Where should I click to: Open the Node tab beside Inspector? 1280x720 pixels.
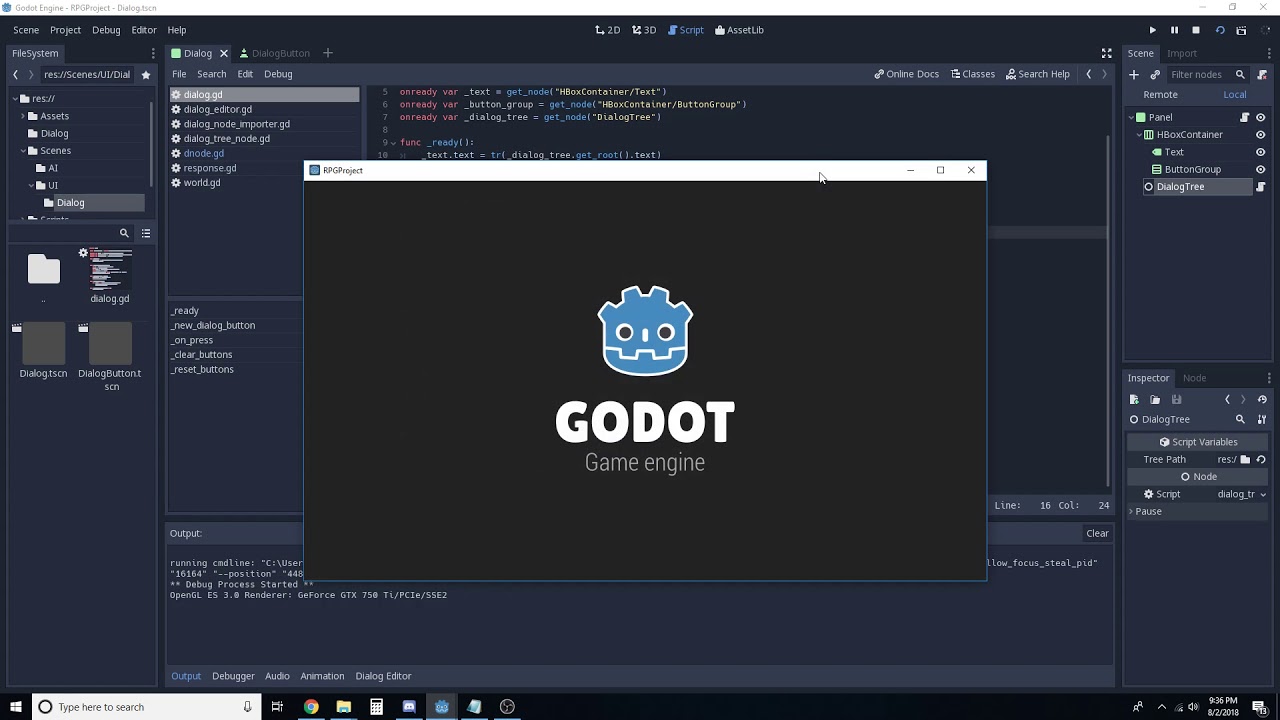tap(1194, 378)
